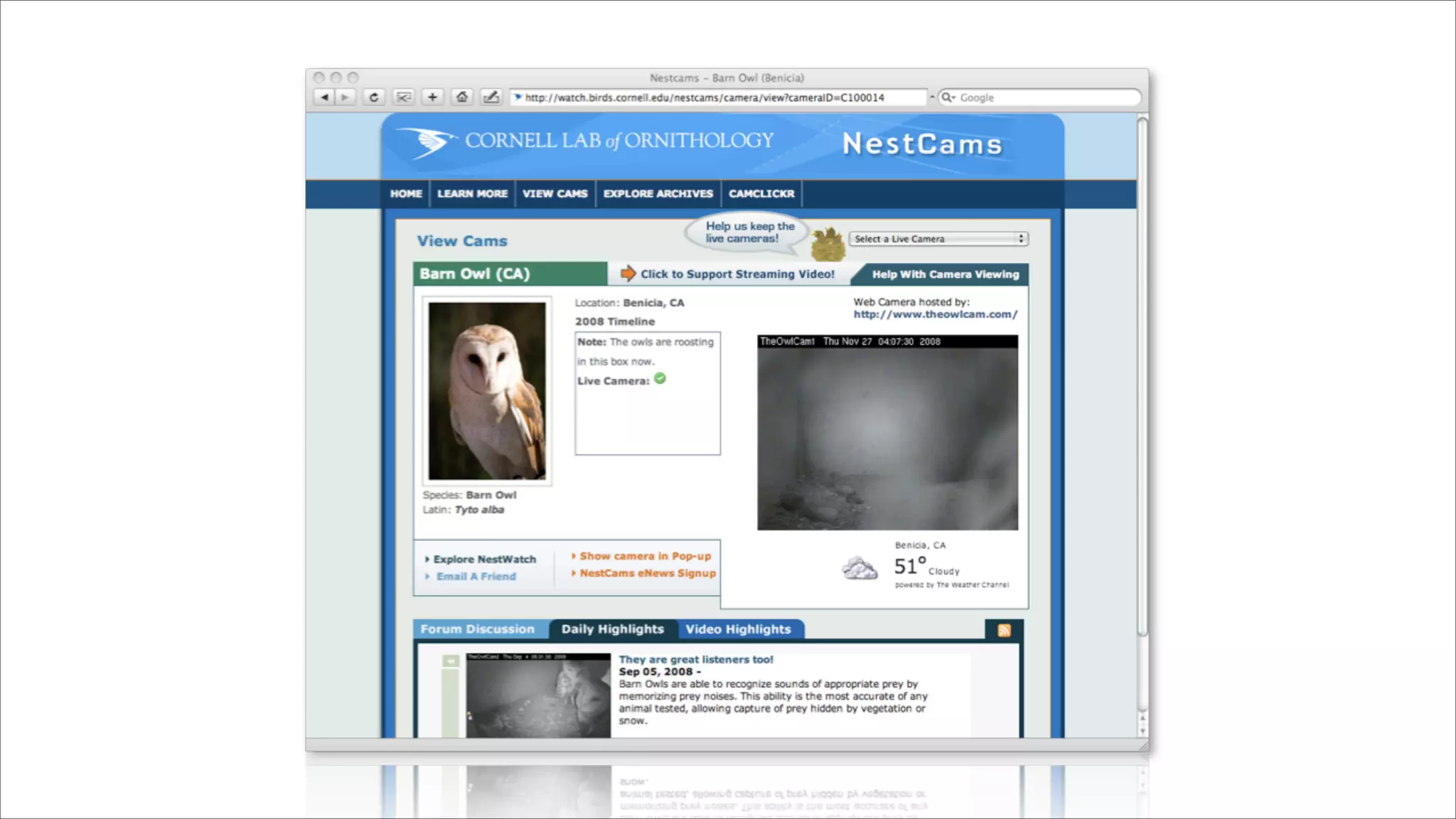Switch to the Forum Discussion tab
Screen dimensions: 1456x819
coord(477,629)
